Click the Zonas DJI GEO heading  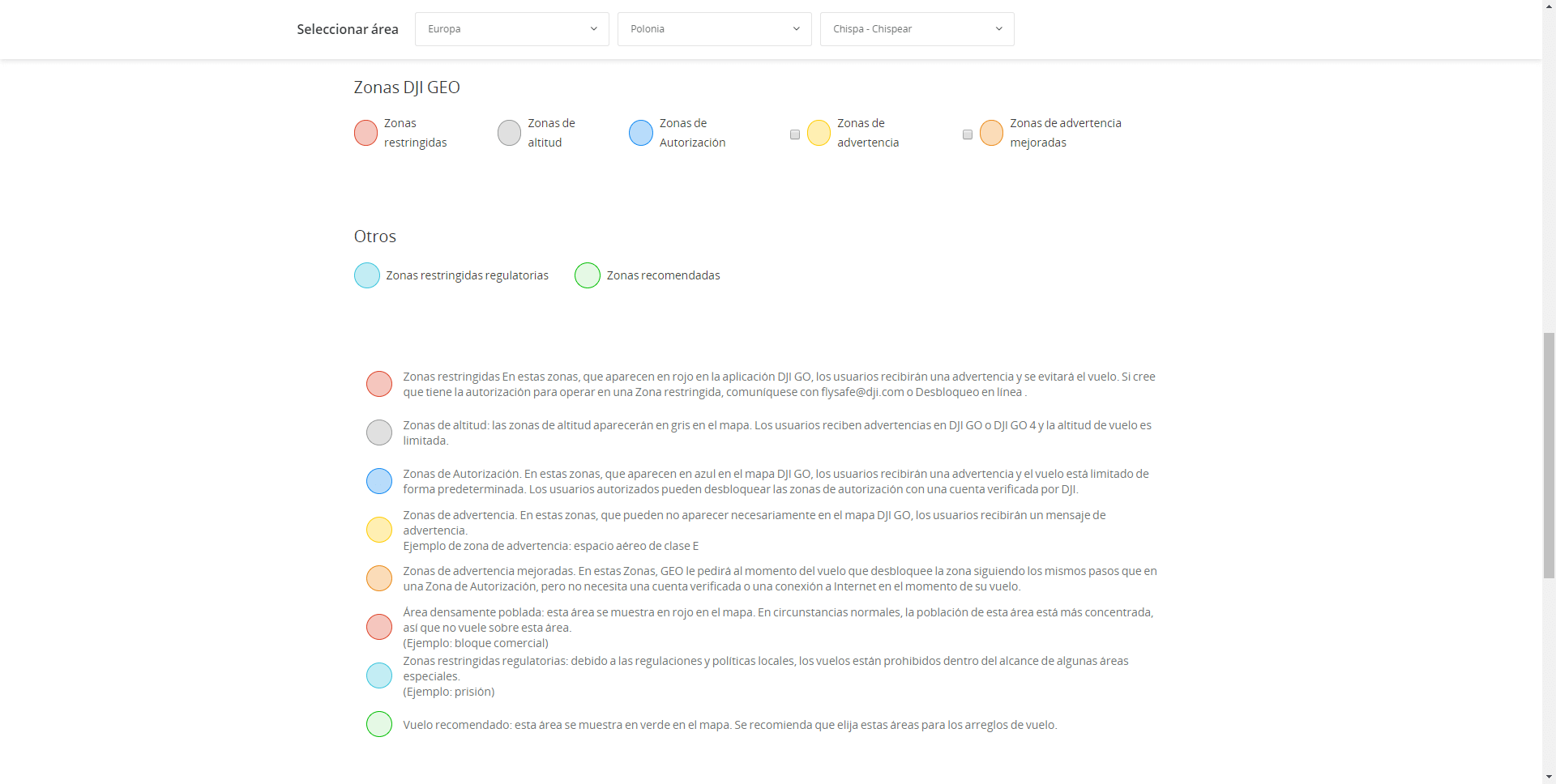tap(407, 87)
